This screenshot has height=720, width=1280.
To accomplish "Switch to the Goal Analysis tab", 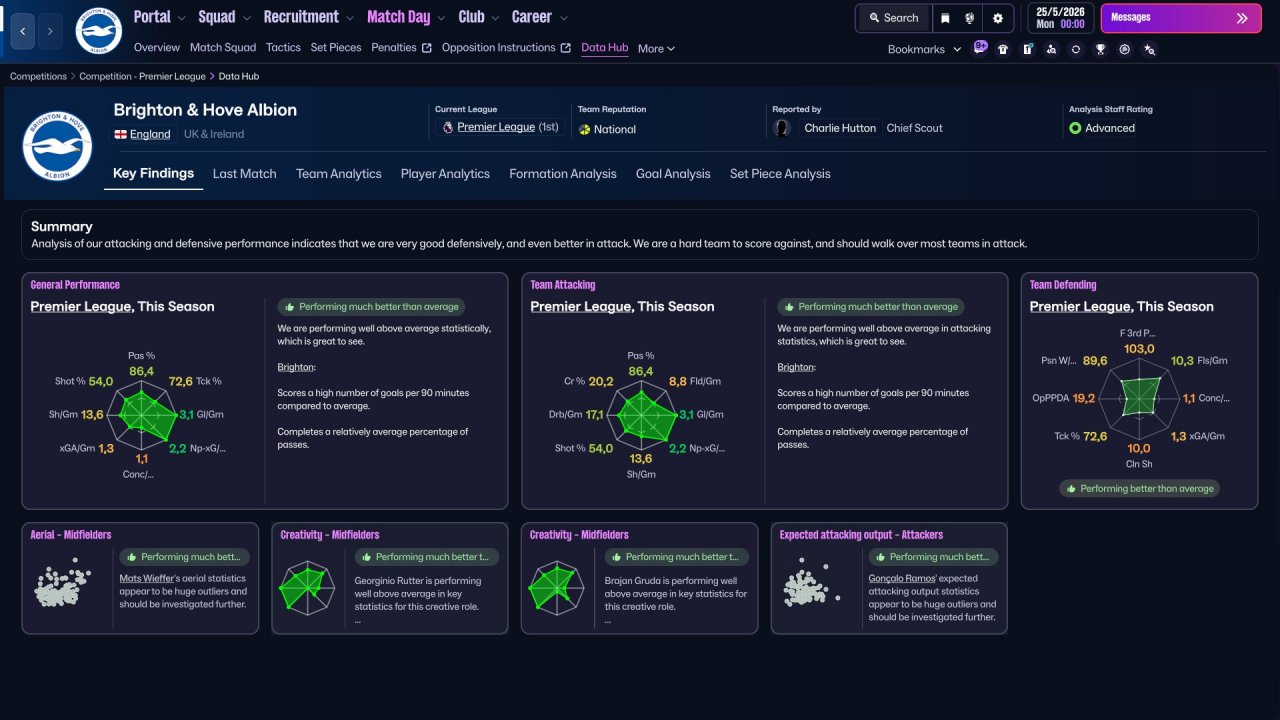I will [673, 174].
